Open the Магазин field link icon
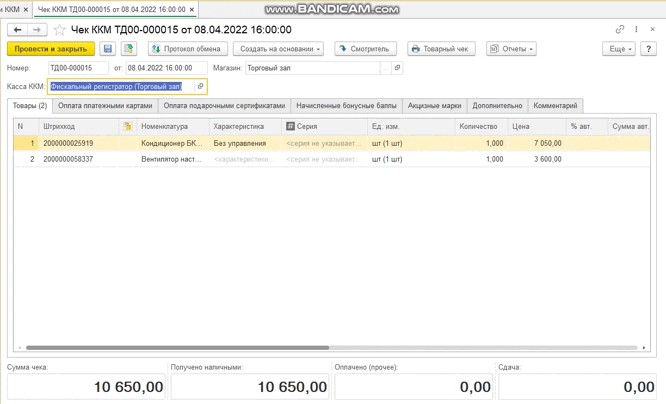666x404 pixels. pyautogui.click(x=397, y=68)
